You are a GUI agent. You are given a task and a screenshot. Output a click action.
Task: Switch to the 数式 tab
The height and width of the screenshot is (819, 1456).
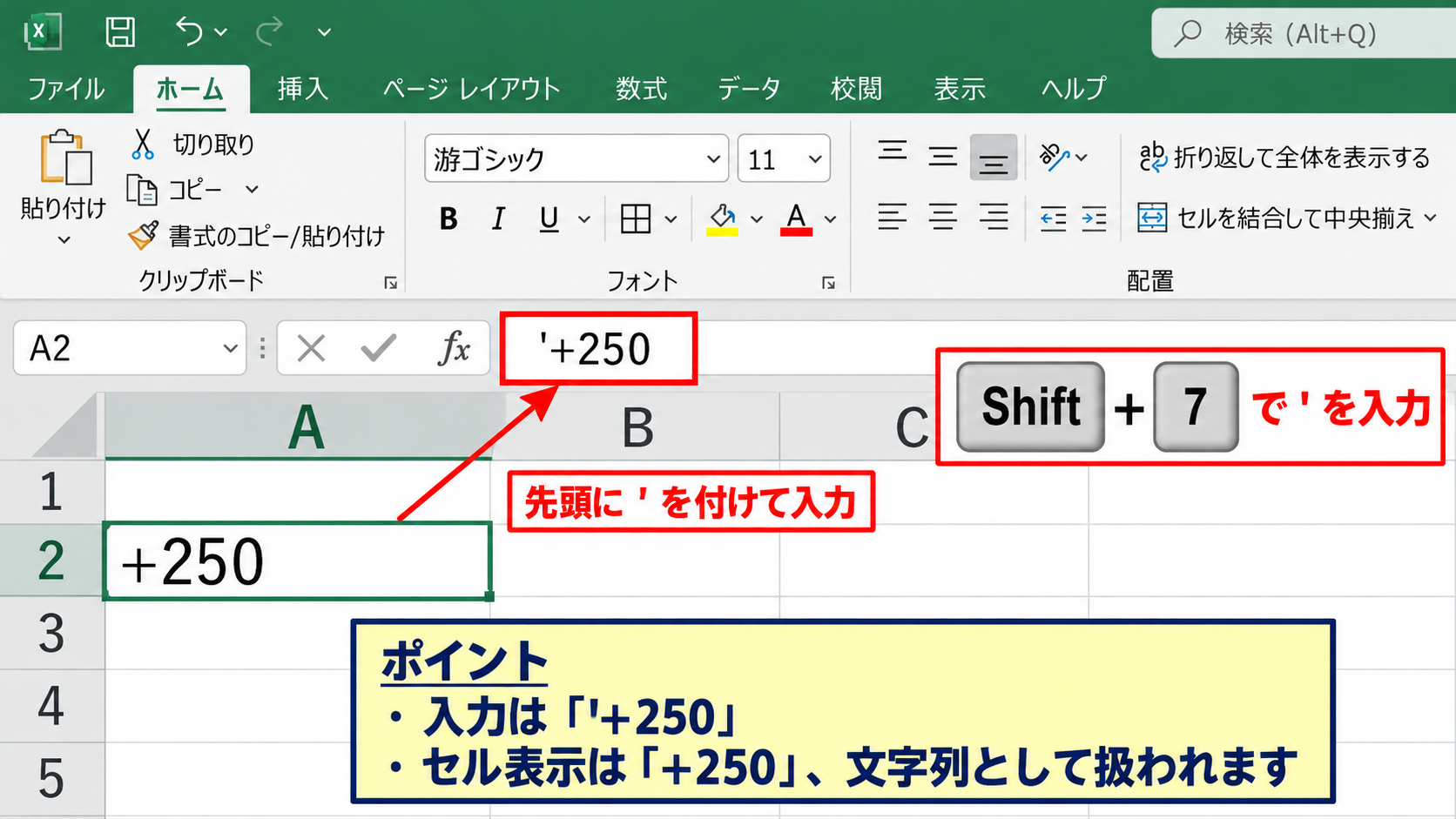(641, 89)
